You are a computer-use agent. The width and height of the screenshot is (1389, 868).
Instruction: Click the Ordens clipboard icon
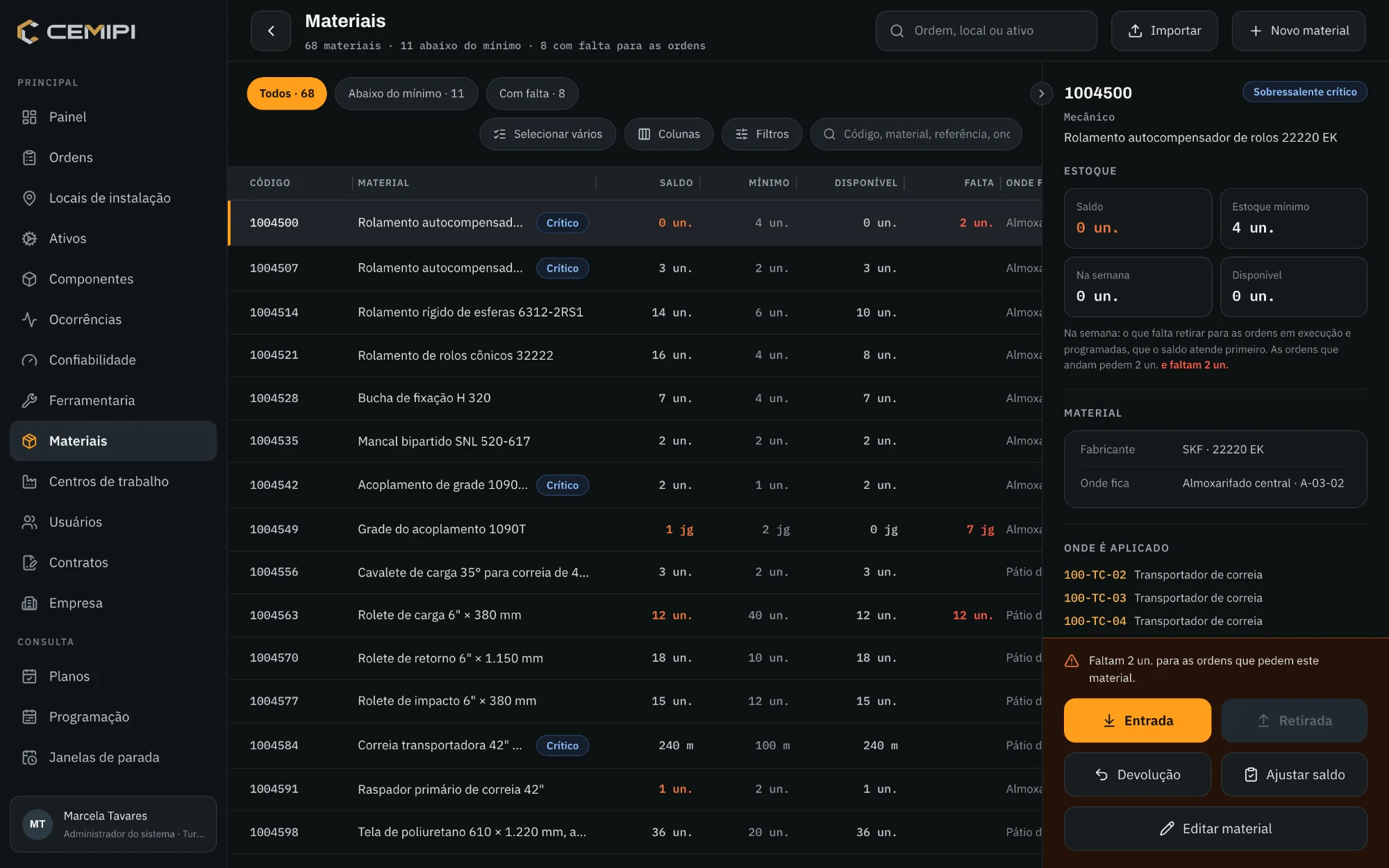click(x=29, y=158)
